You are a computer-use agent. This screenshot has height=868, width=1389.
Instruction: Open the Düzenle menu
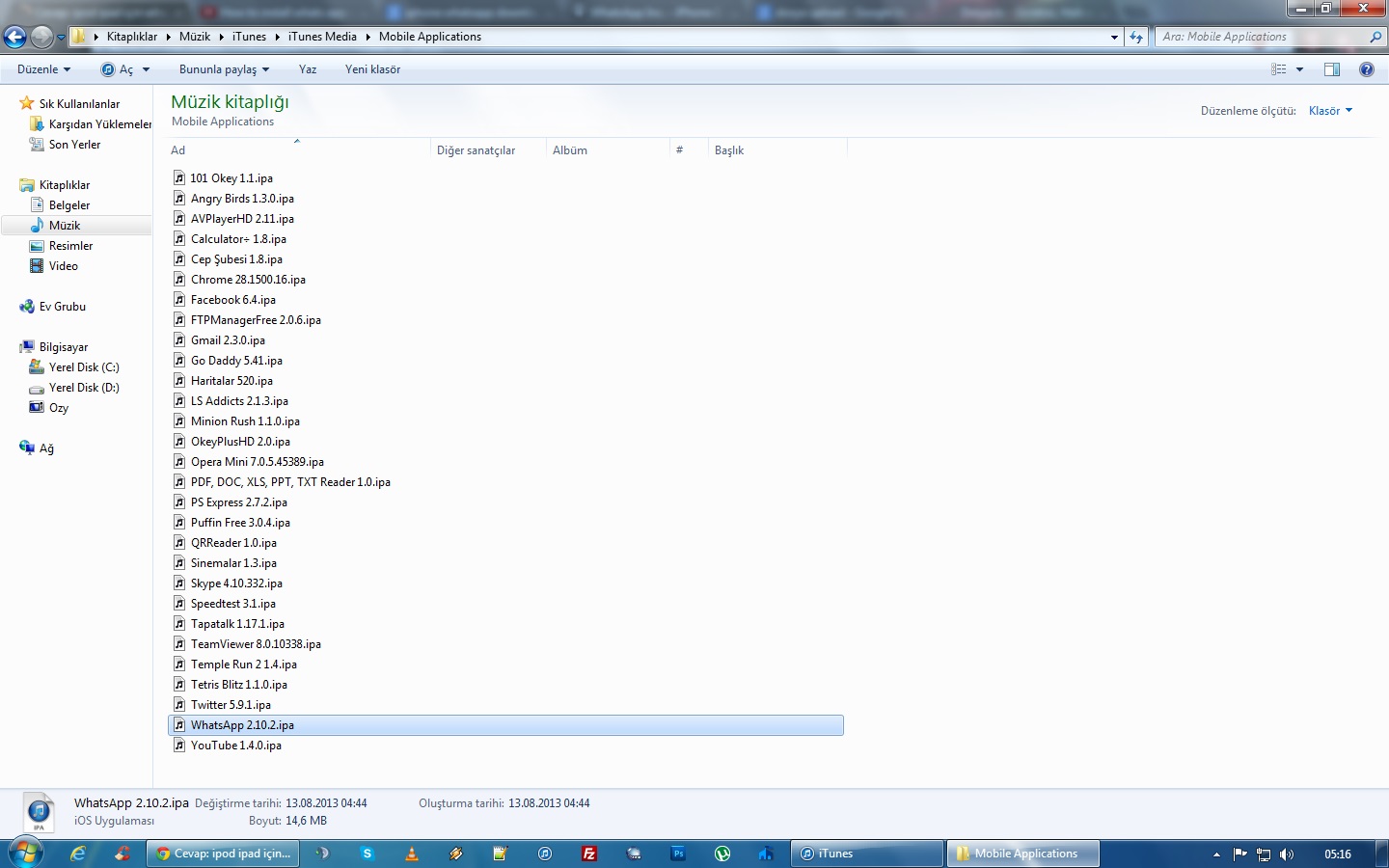pos(43,69)
